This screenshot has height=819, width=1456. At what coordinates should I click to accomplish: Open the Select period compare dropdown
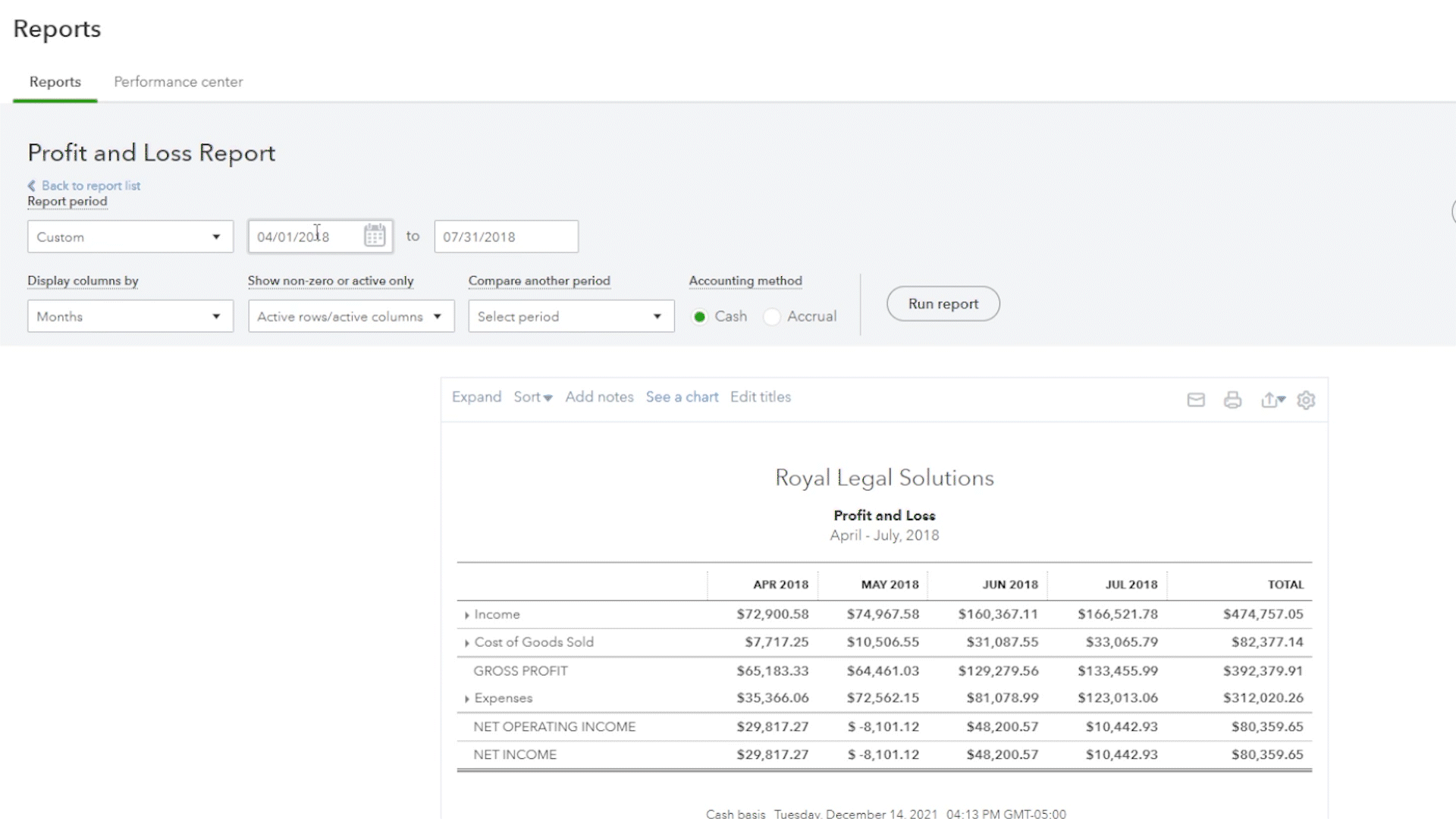click(571, 316)
